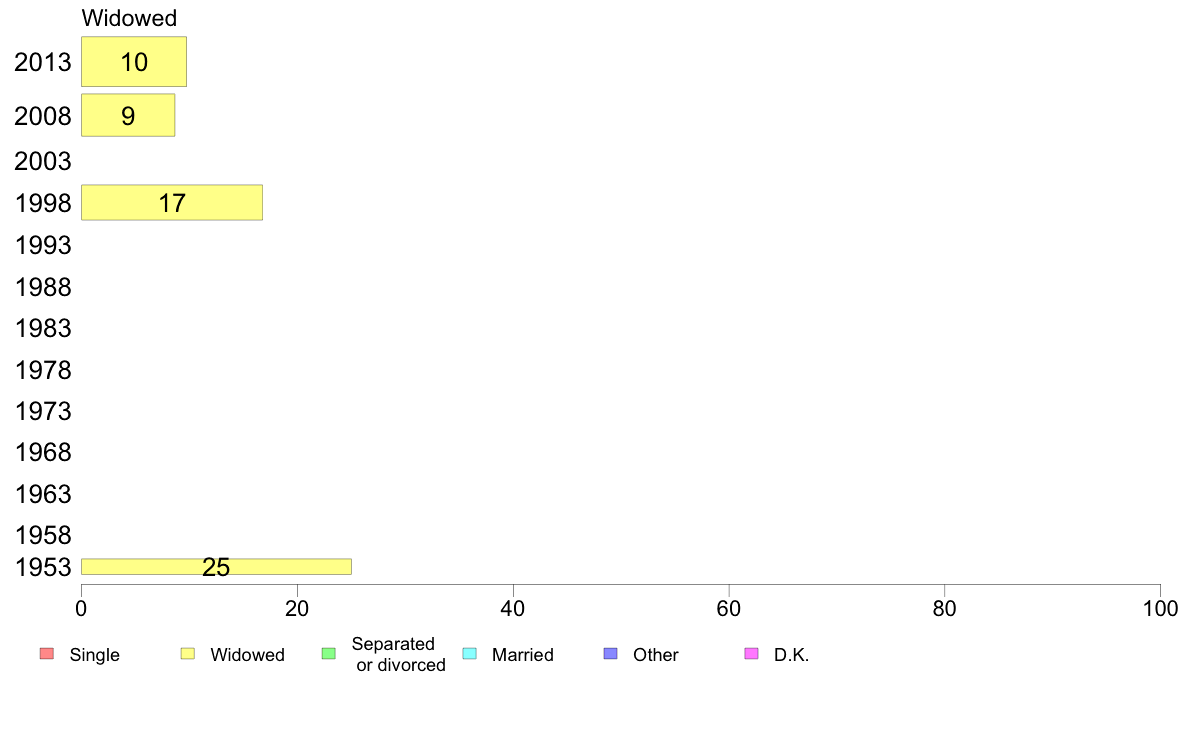Screen dimensions: 1188x736
Task: Click the green Separated or divorced swatch
Action: (x=329, y=653)
